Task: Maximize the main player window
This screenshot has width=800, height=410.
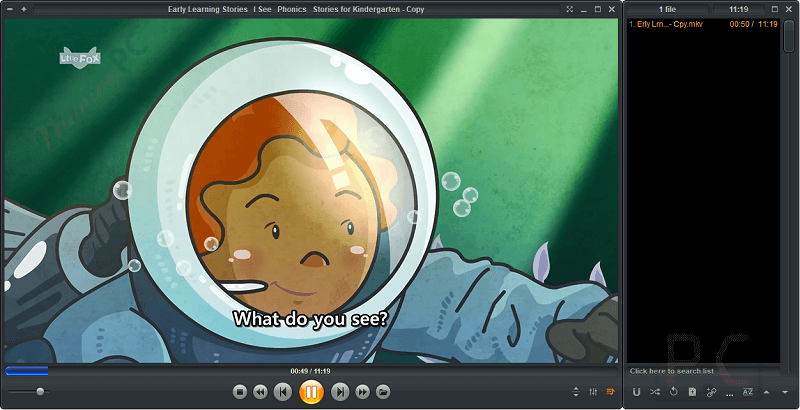Action: click(x=598, y=9)
